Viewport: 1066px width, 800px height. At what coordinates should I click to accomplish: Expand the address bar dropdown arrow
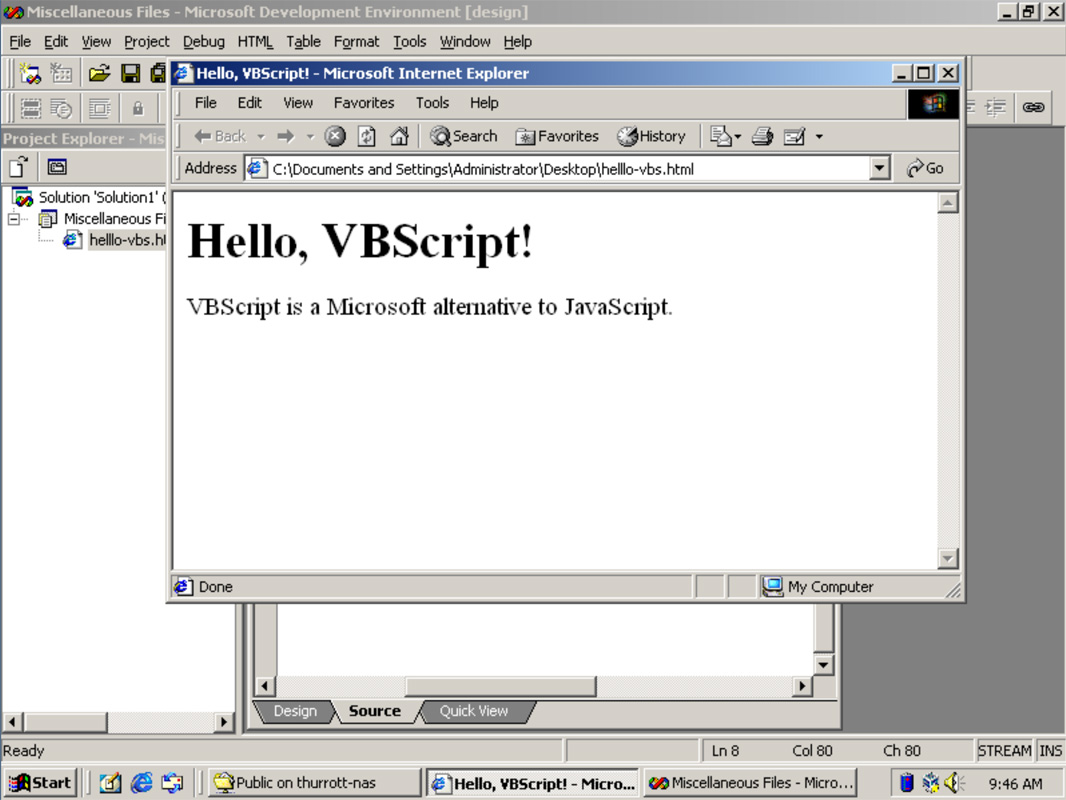[879, 168]
